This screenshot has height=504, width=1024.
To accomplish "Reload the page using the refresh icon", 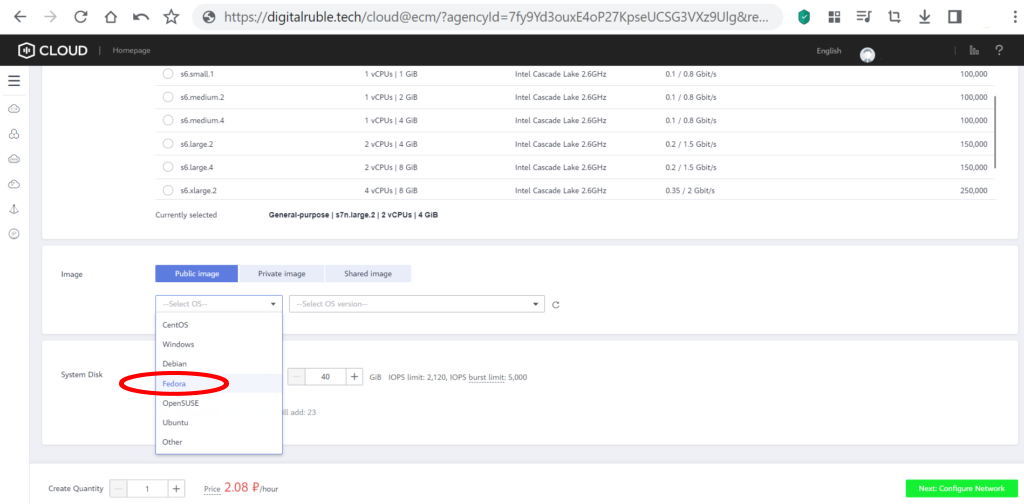I will [81, 18].
